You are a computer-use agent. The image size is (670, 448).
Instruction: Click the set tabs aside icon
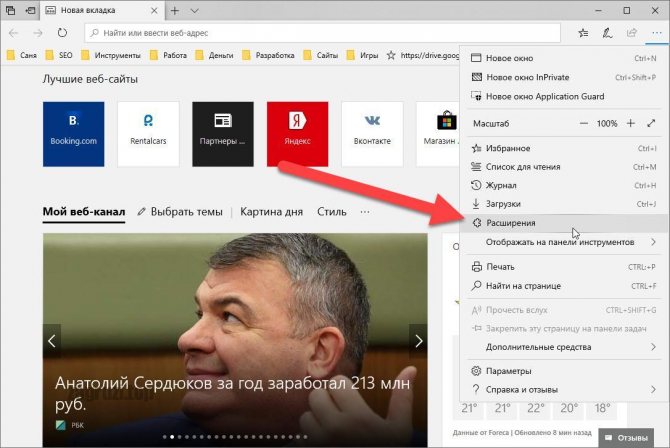point(30,10)
